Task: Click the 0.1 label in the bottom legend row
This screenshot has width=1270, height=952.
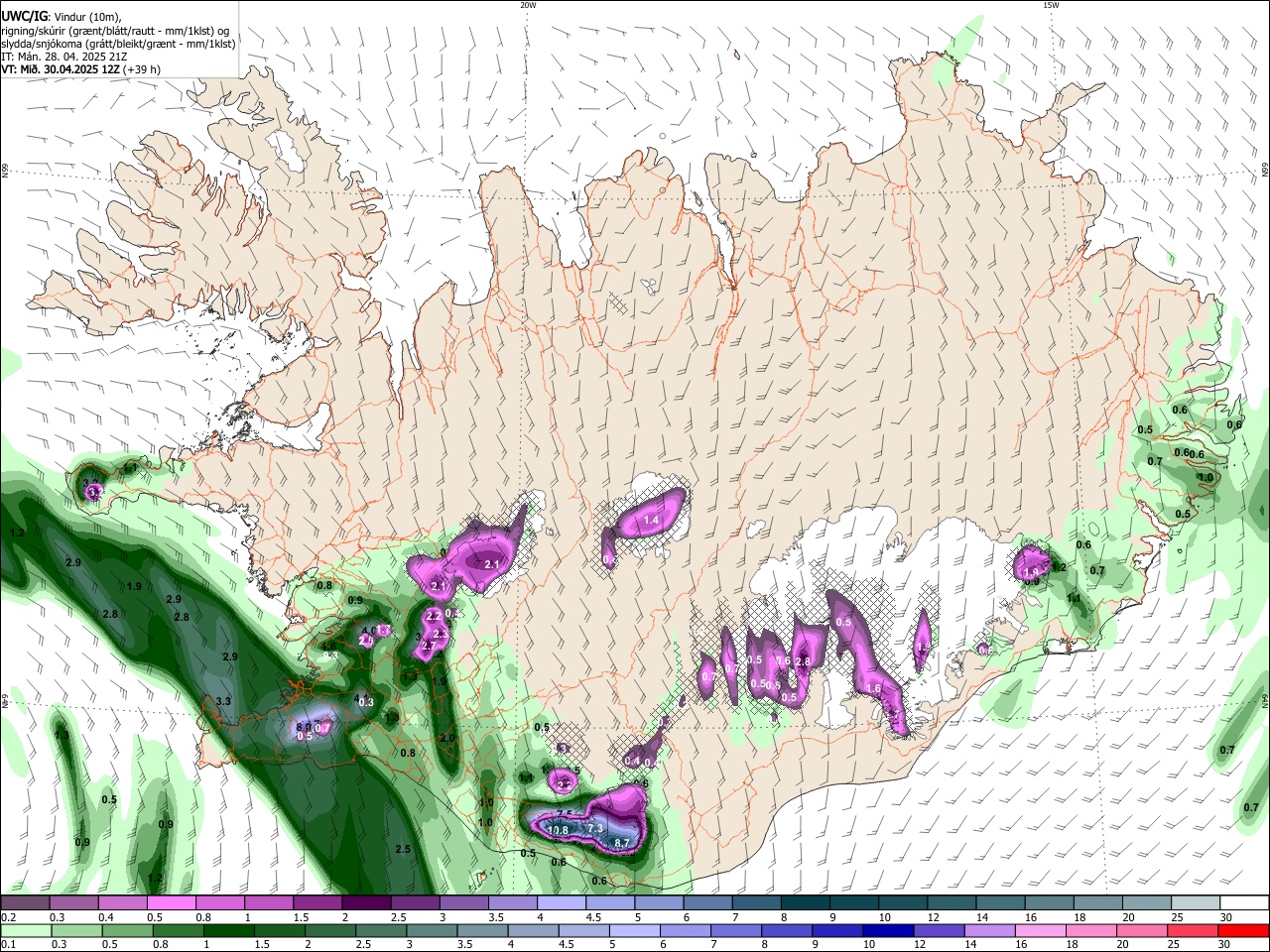Action: point(7,944)
